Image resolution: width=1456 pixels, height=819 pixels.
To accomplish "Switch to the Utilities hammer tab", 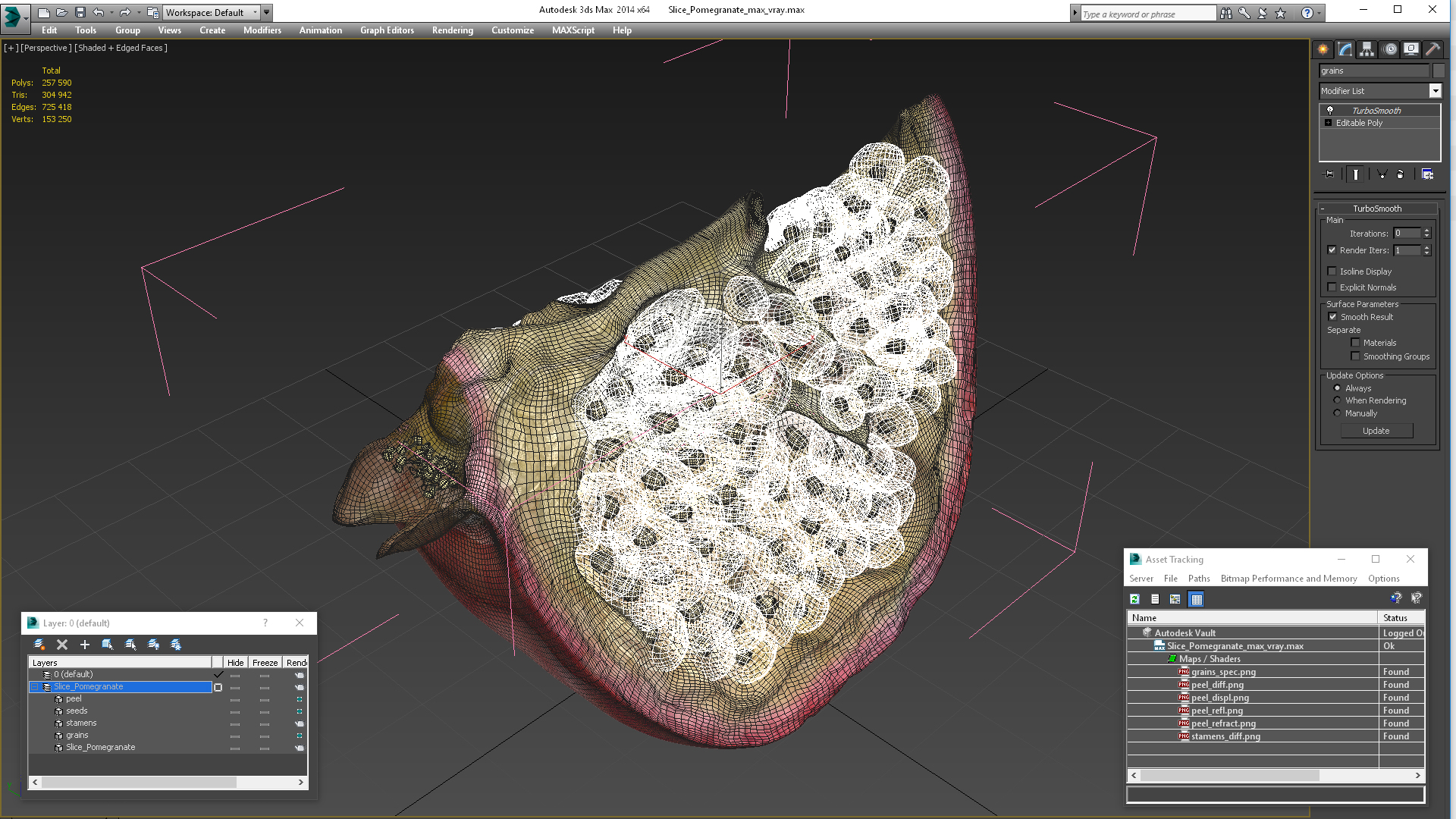I will pyautogui.click(x=1432, y=49).
